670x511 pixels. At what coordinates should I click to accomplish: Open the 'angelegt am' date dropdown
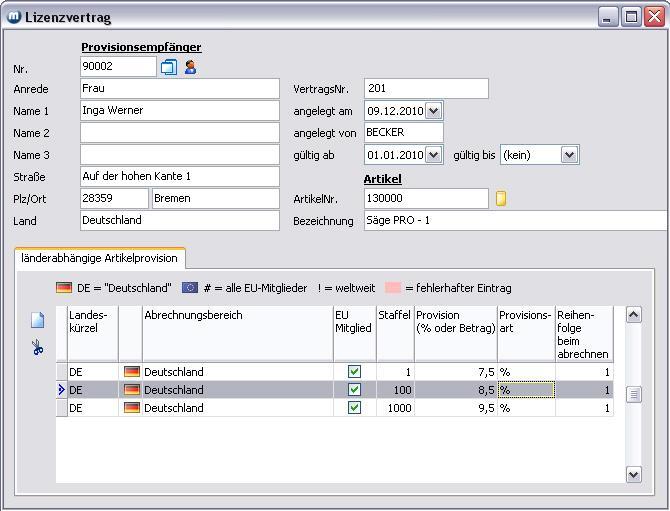tap(433, 111)
